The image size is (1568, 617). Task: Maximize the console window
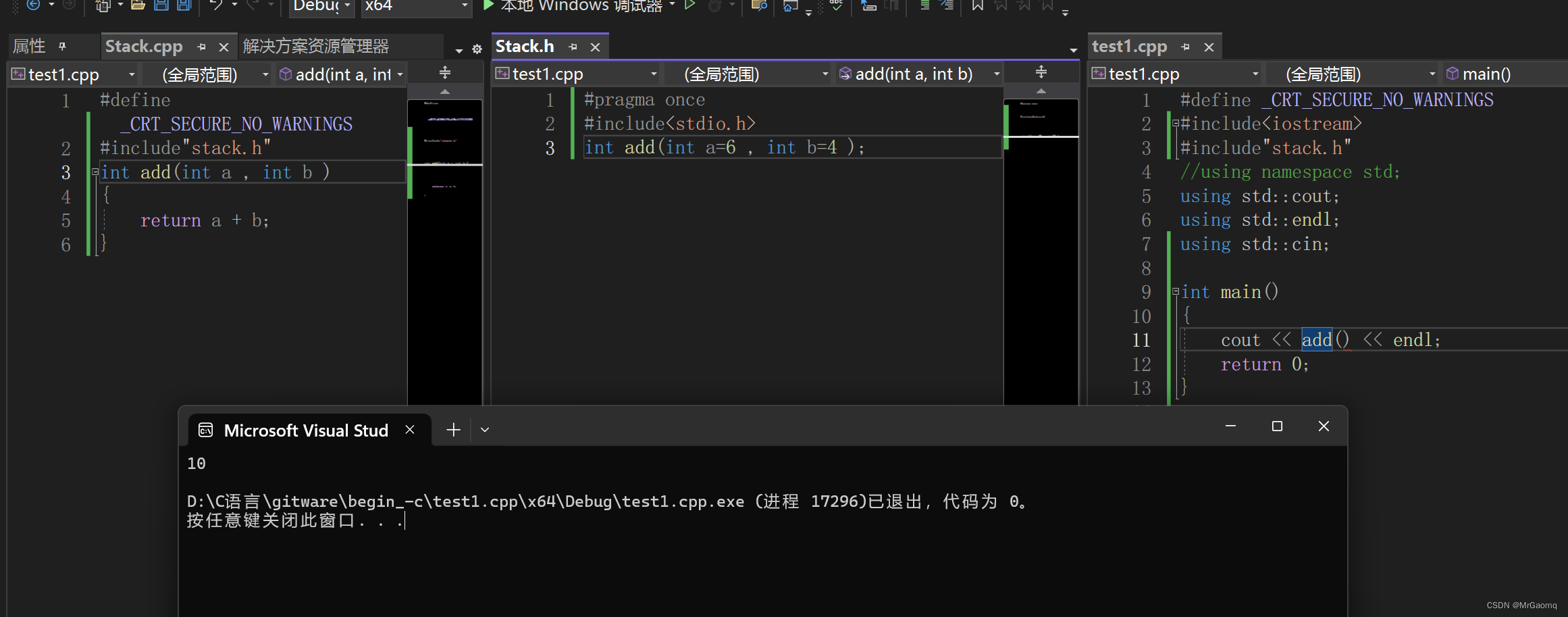click(x=1277, y=426)
